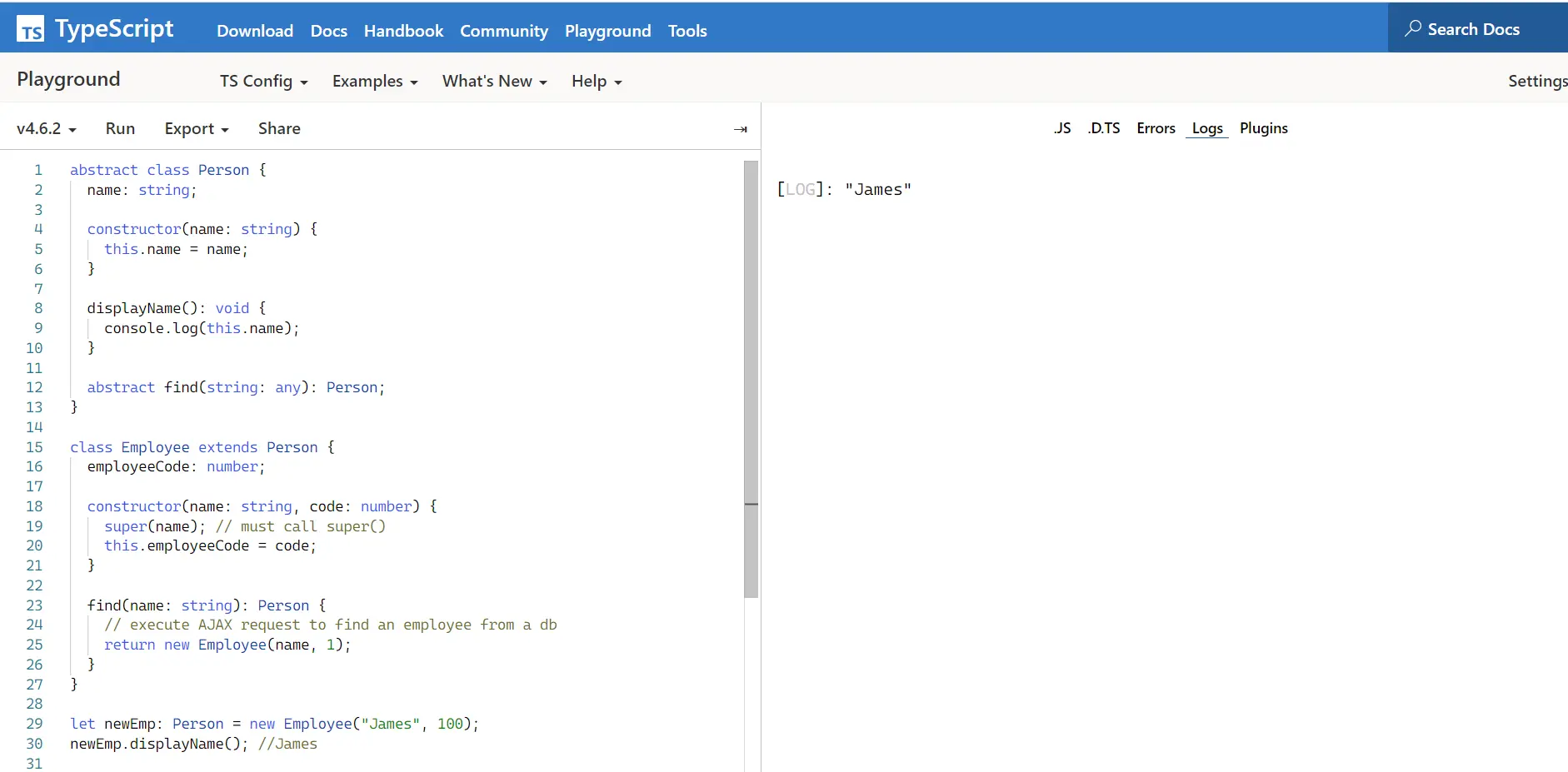The width and height of the screenshot is (1568, 772).
Task: Open the Download page link
Action: (254, 31)
